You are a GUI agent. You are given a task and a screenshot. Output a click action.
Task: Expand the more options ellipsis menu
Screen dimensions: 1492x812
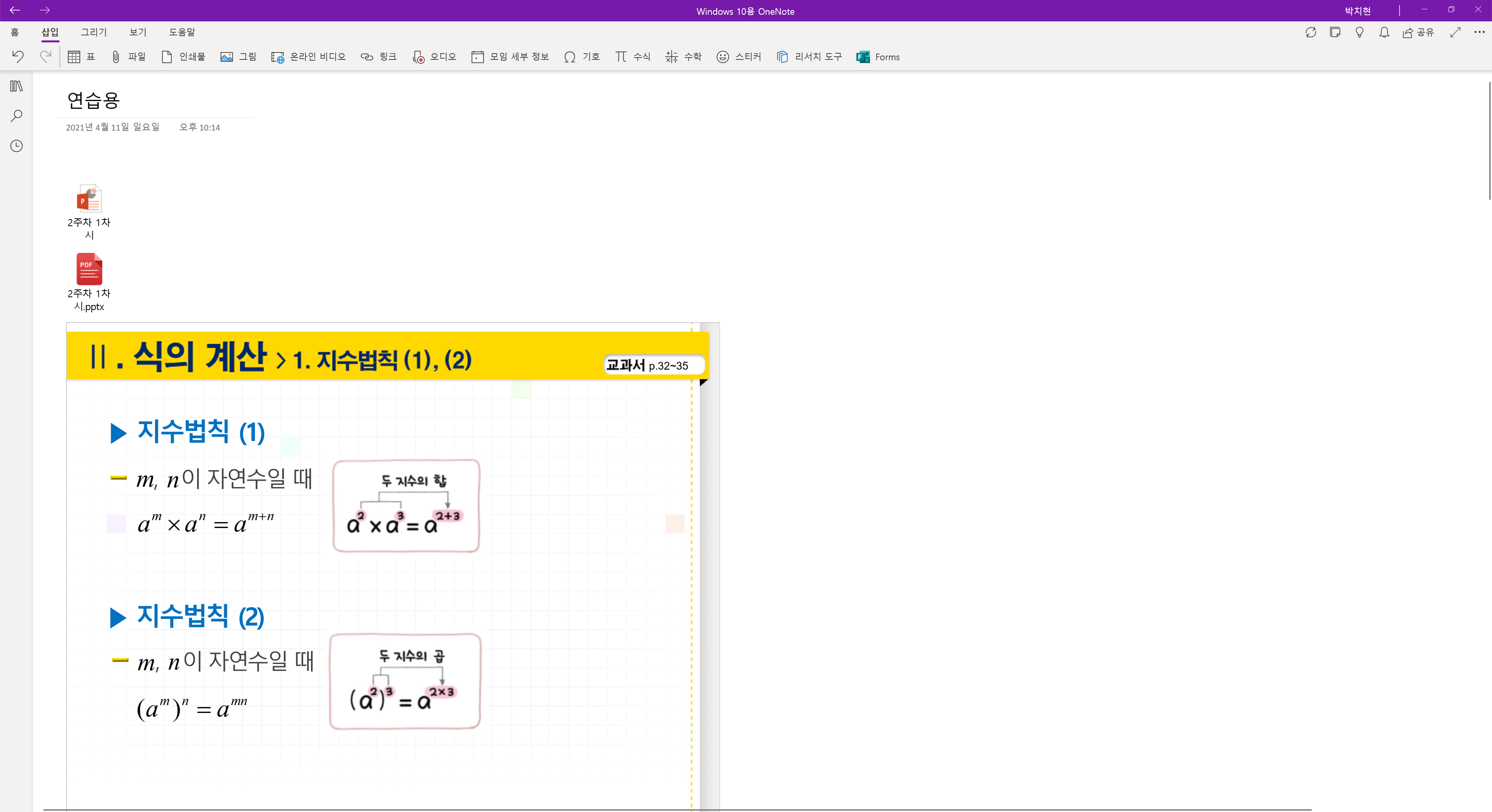point(1479,32)
